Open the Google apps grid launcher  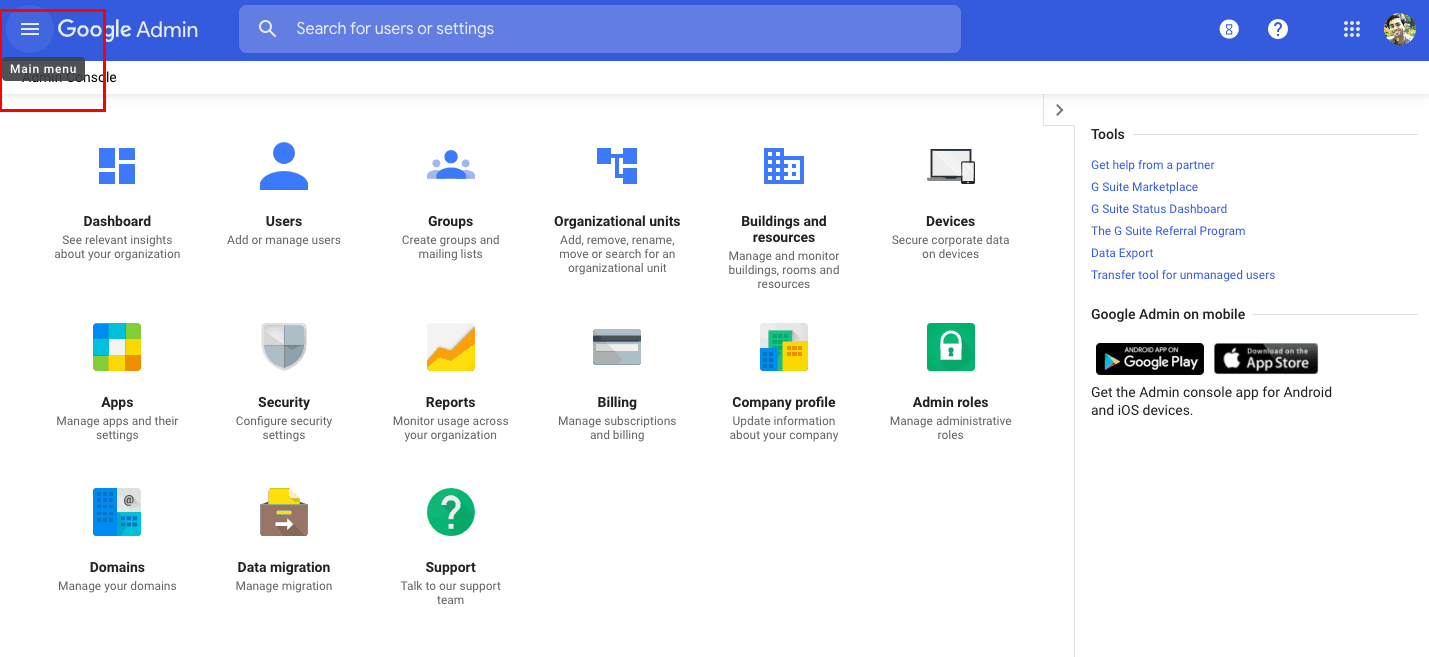pyautogui.click(x=1352, y=29)
